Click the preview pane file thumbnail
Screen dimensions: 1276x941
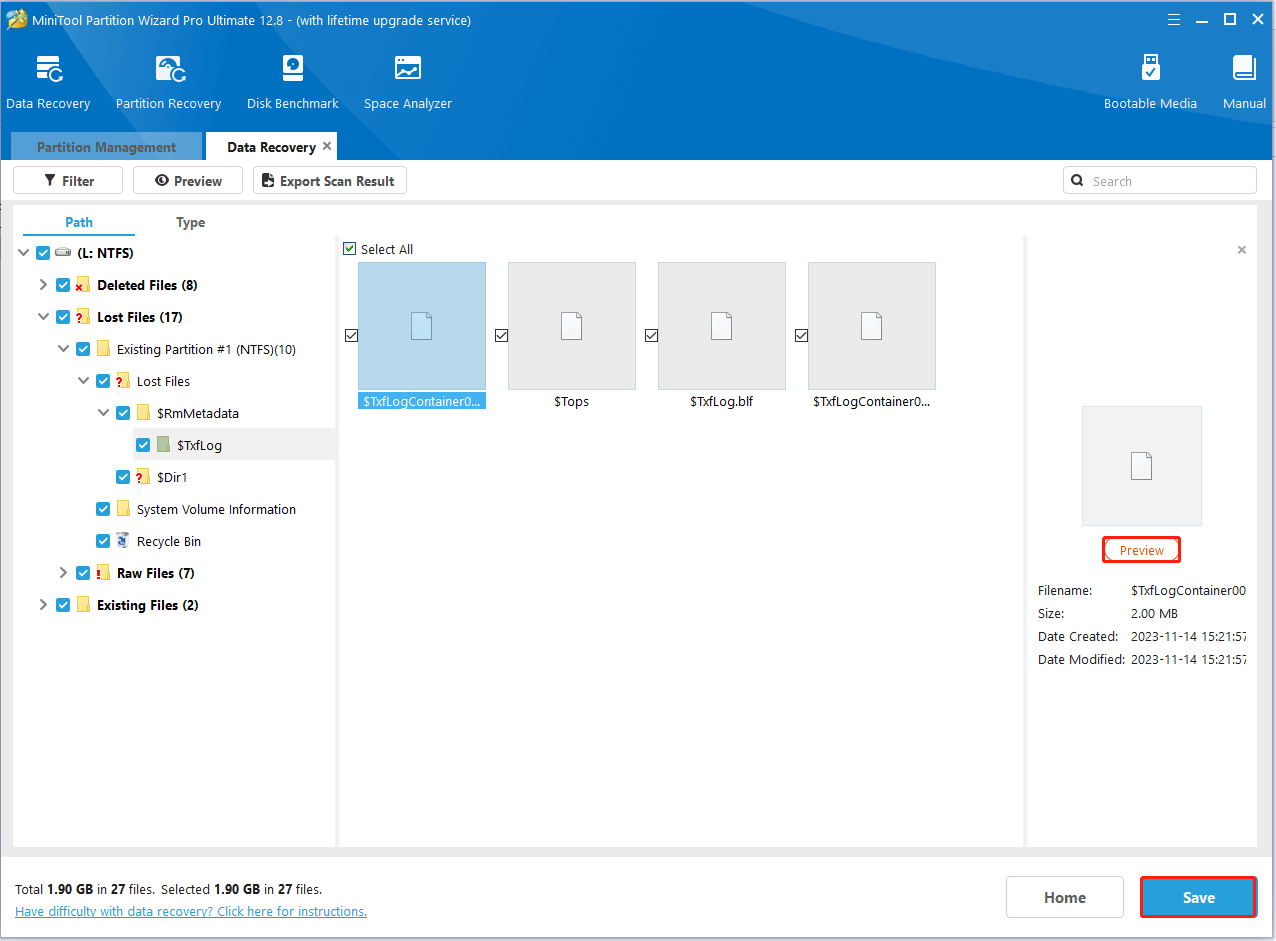point(1142,466)
